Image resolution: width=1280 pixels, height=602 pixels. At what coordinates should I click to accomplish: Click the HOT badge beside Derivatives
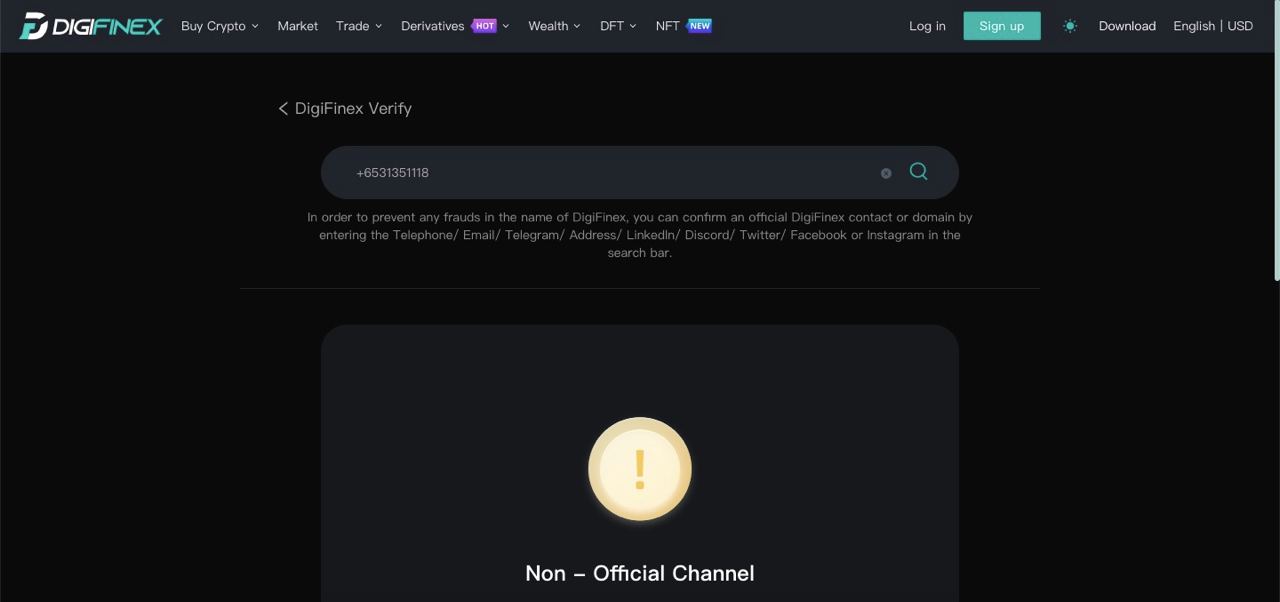(x=484, y=26)
